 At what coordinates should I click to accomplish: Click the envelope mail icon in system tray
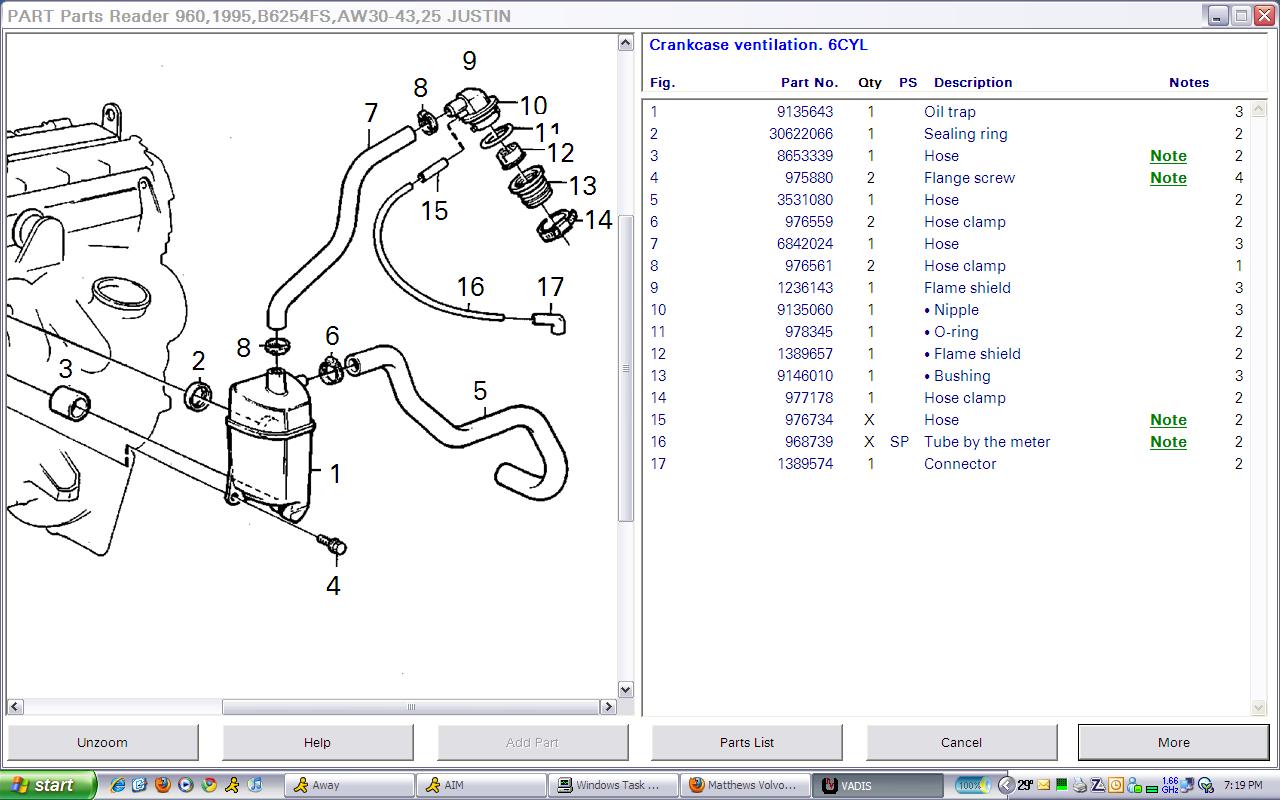[1044, 785]
